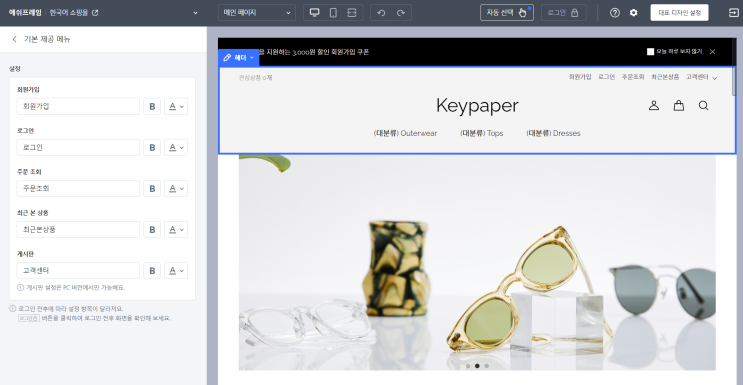
Task: Open 한국어 쇼핑몰 external link icon
Action: click(95, 13)
